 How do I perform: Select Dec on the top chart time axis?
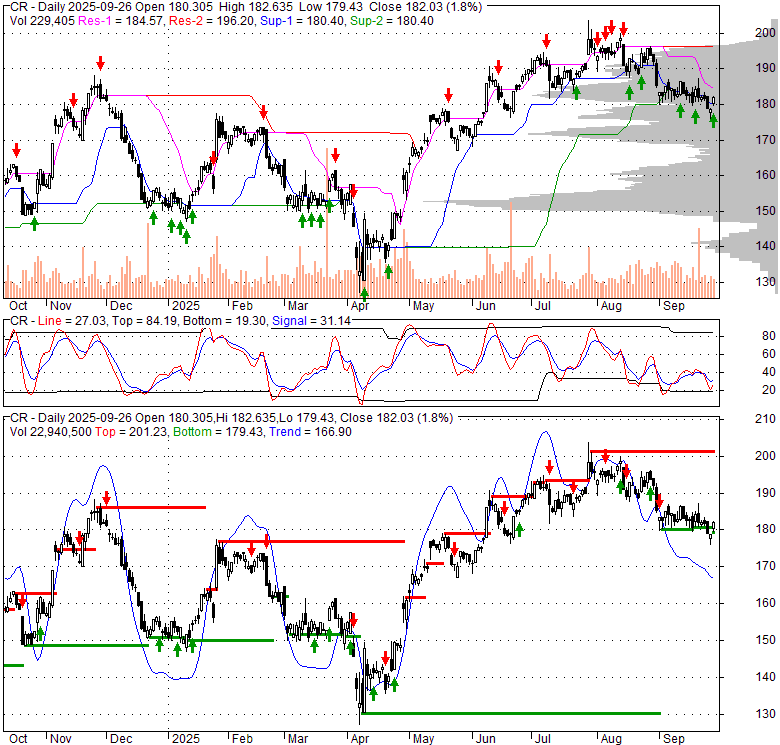[121, 305]
